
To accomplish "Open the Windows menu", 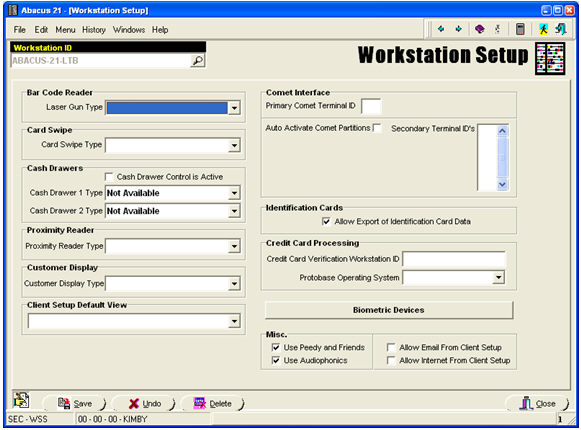I will click(129, 30).
